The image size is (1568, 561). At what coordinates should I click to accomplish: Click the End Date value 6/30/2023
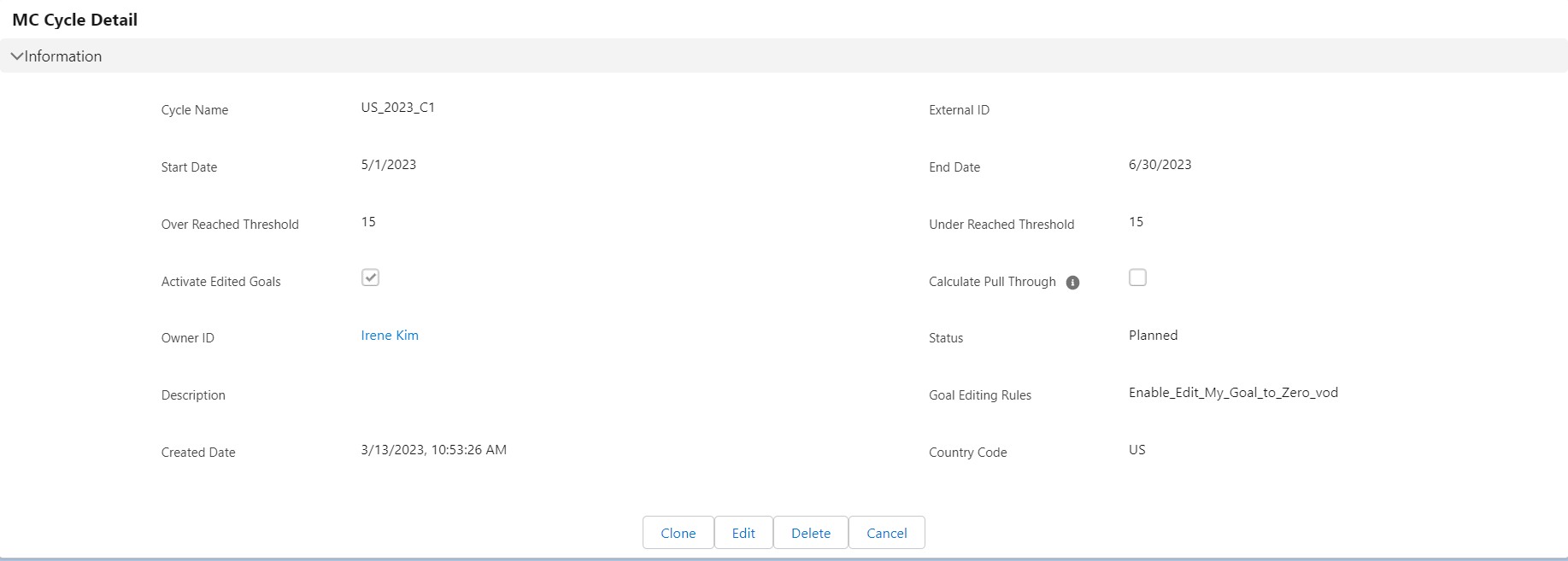[1160, 165]
